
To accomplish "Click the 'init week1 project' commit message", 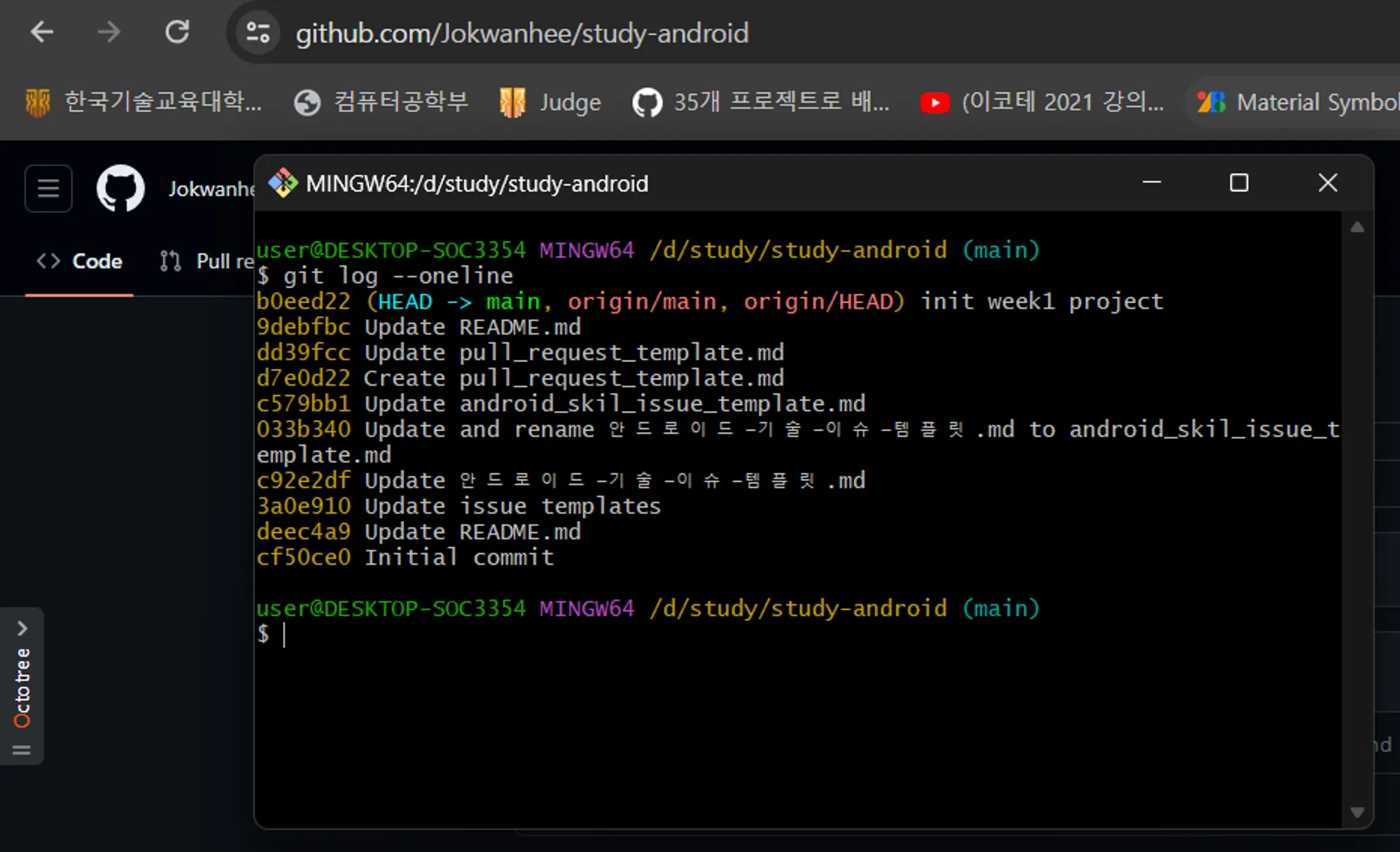I will point(1041,301).
